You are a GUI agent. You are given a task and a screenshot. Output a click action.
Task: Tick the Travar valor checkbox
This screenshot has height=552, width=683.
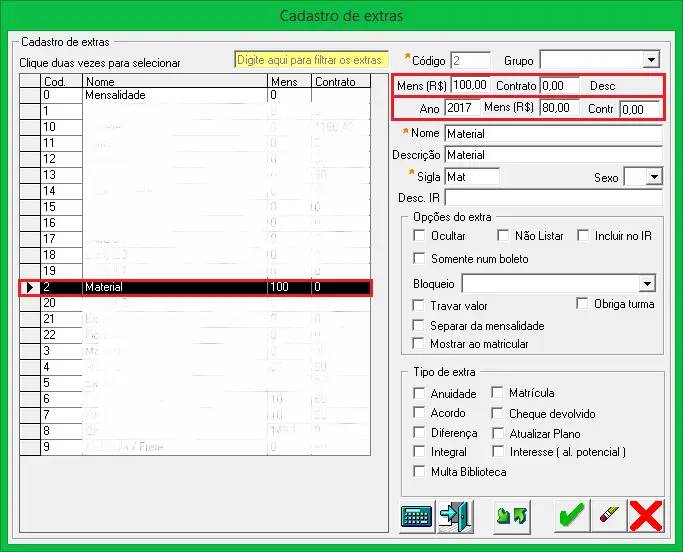pos(419,306)
